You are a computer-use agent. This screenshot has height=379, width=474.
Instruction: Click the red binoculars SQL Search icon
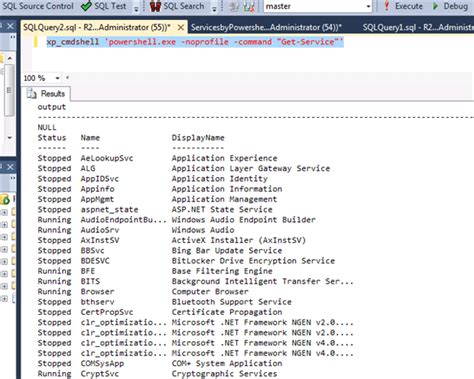(x=155, y=6)
